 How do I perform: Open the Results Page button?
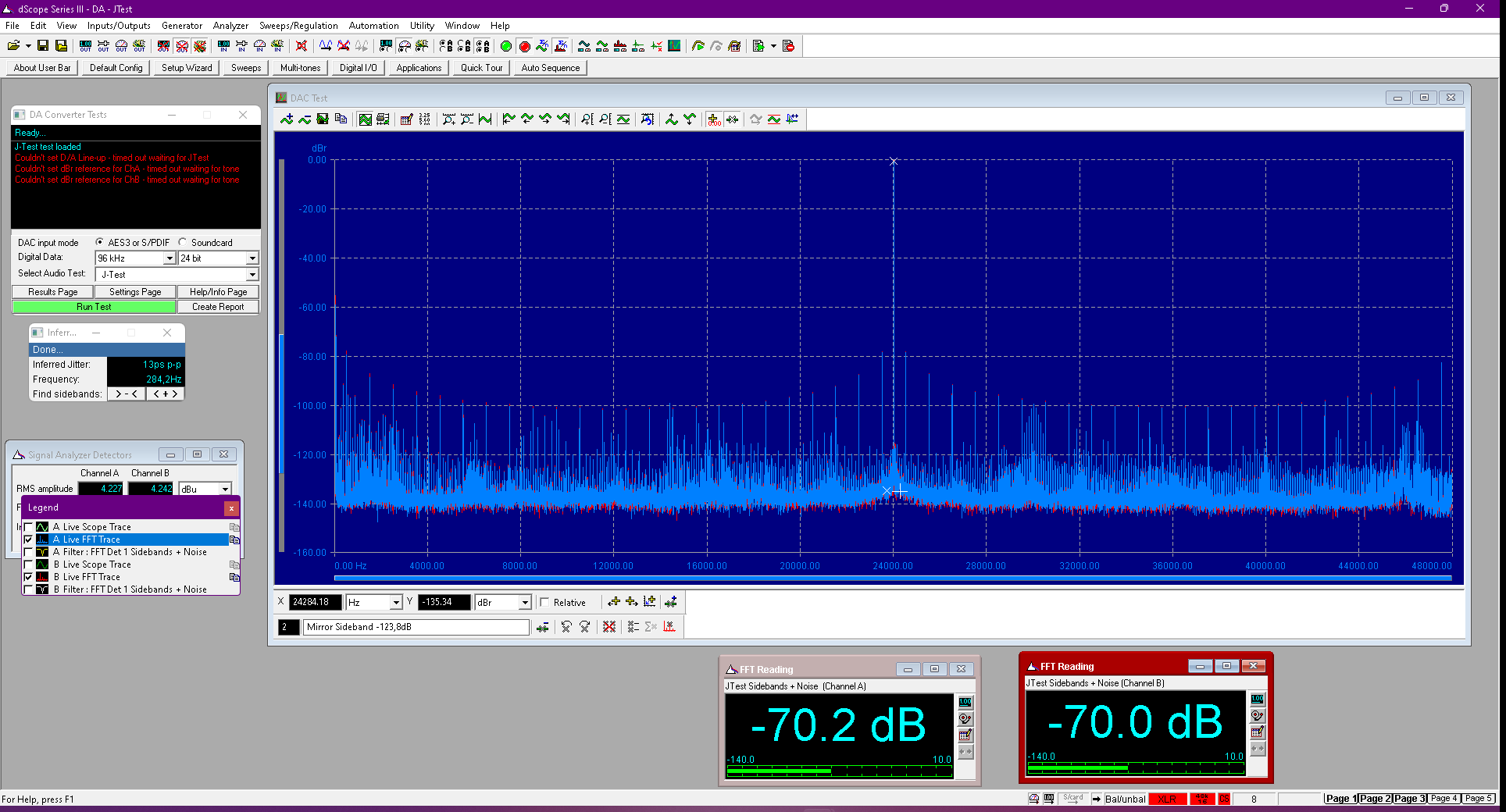(53, 292)
